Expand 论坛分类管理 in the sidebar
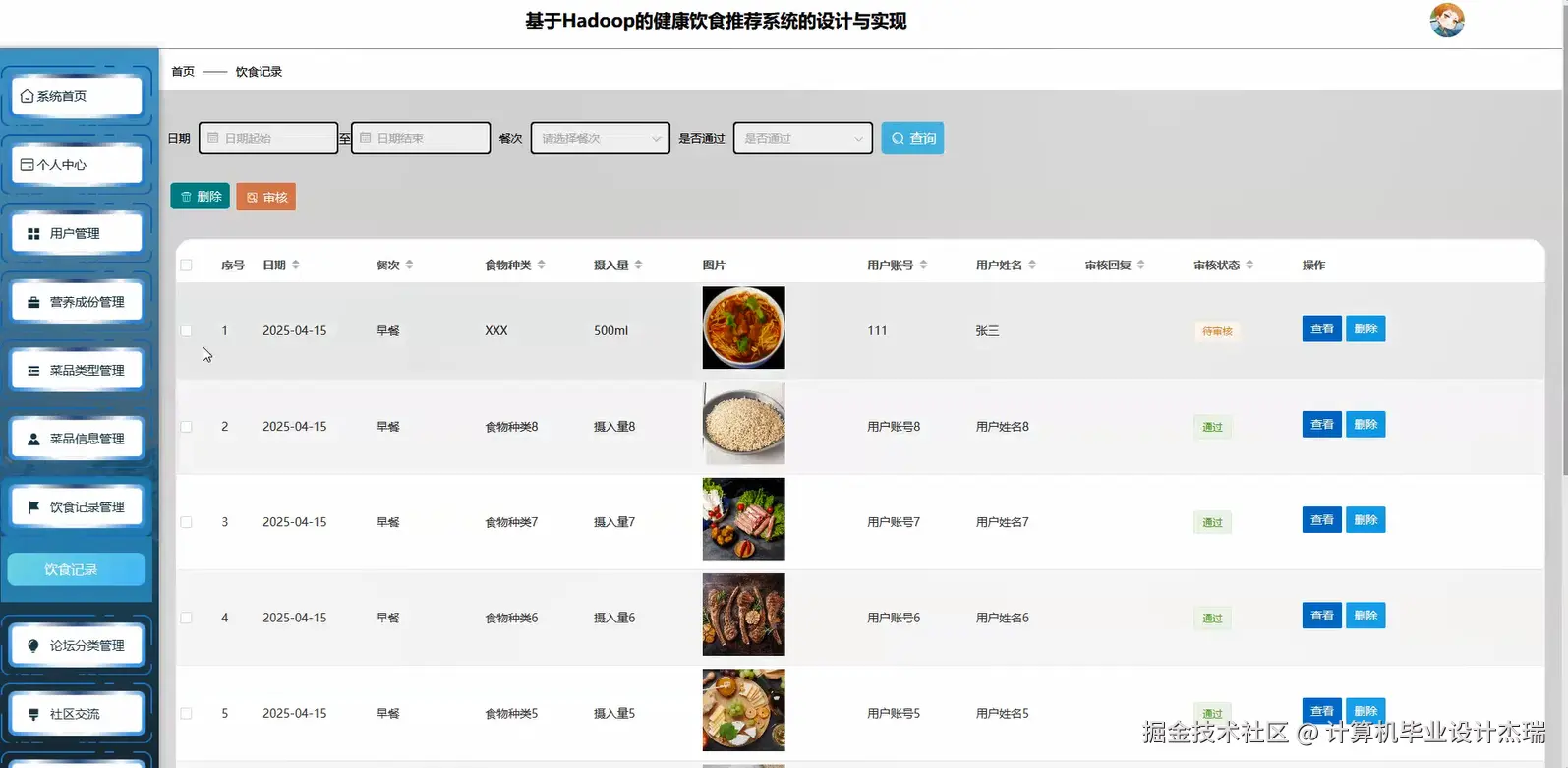This screenshot has width=1568, height=768. pos(77,645)
